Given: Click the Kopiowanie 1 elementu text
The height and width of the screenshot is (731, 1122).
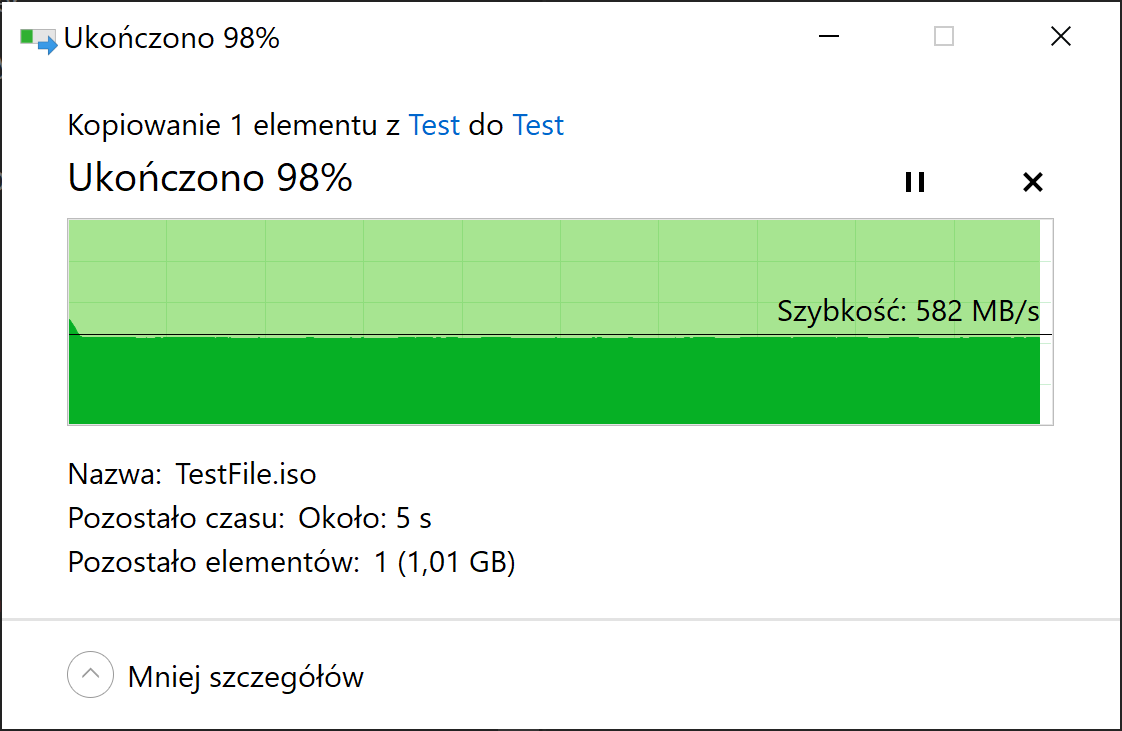Looking at the screenshot, I should pyautogui.click(x=222, y=125).
